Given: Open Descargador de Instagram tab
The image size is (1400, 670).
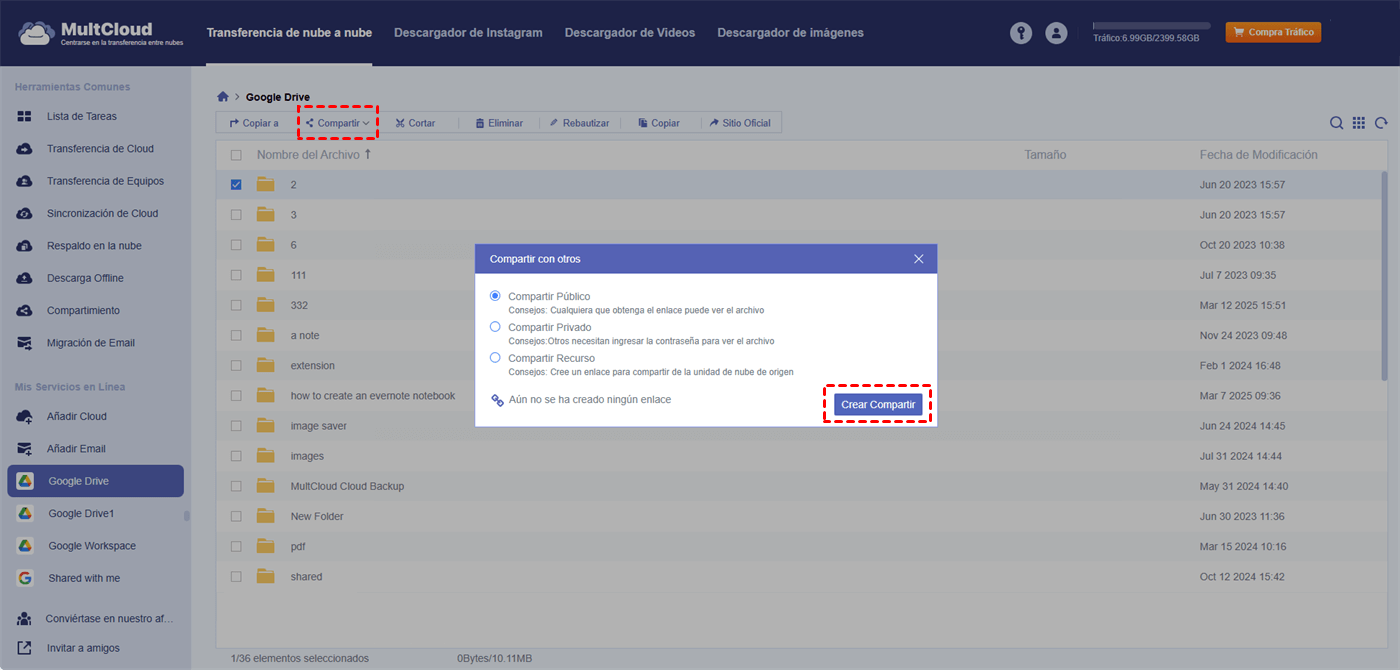Looking at the screenshot, I should click(x=468, y=33).
